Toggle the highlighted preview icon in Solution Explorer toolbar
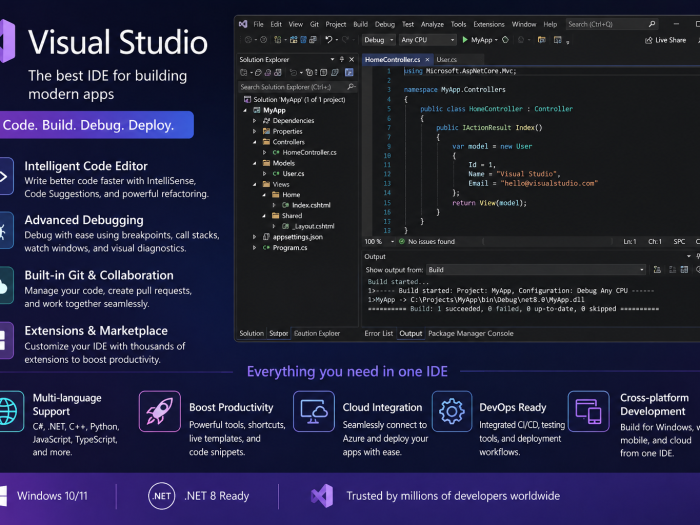700x525 pixels. [349, 72]
